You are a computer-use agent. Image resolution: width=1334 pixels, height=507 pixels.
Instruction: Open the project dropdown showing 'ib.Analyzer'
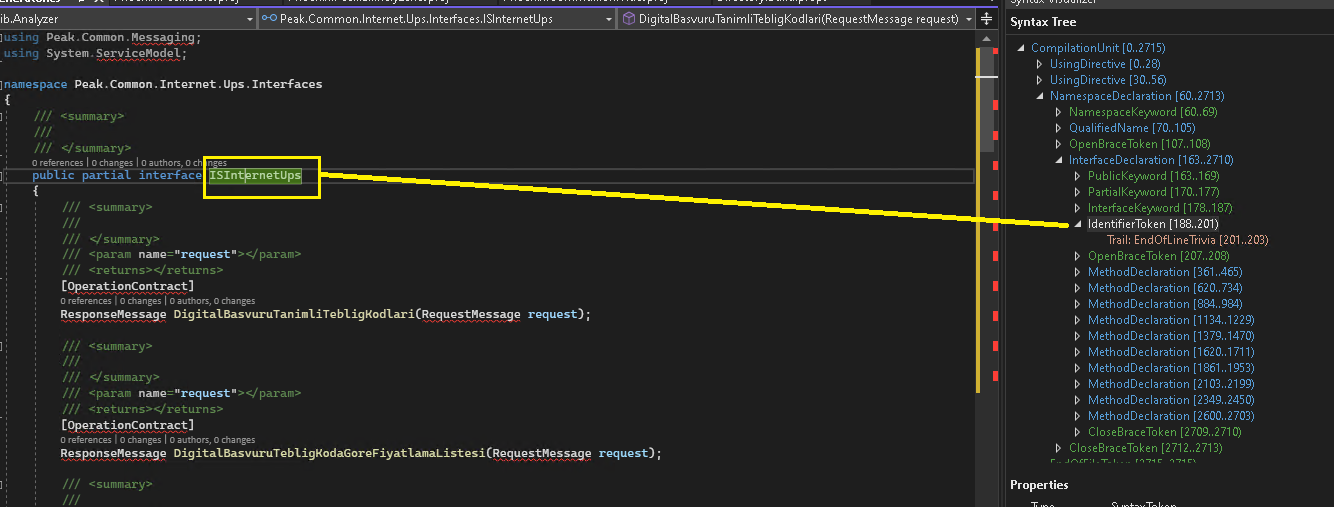tap(127, 19)
